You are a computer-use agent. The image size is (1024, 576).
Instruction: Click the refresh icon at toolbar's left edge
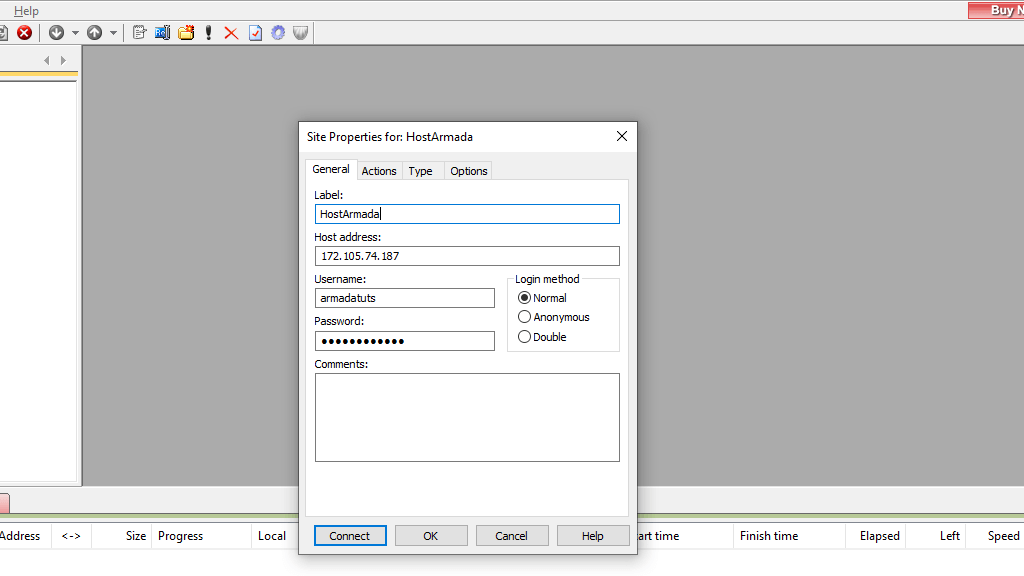click(3, 33)
